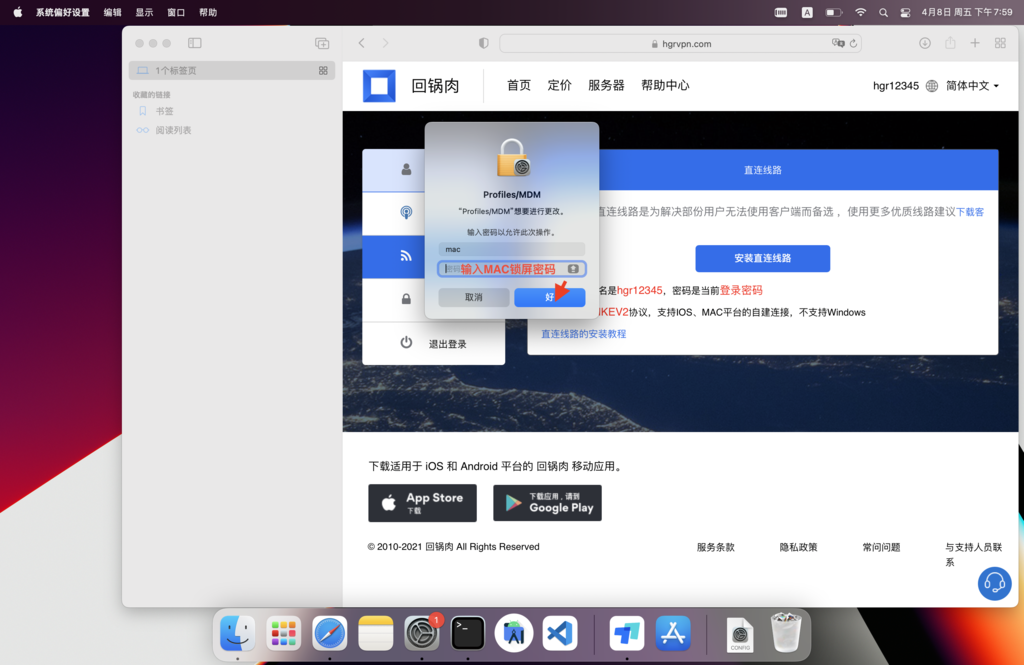The image size is (1024, 665).
Task: Click the Safari sidebar toggle icon
Action: click(x=195, y=43)
